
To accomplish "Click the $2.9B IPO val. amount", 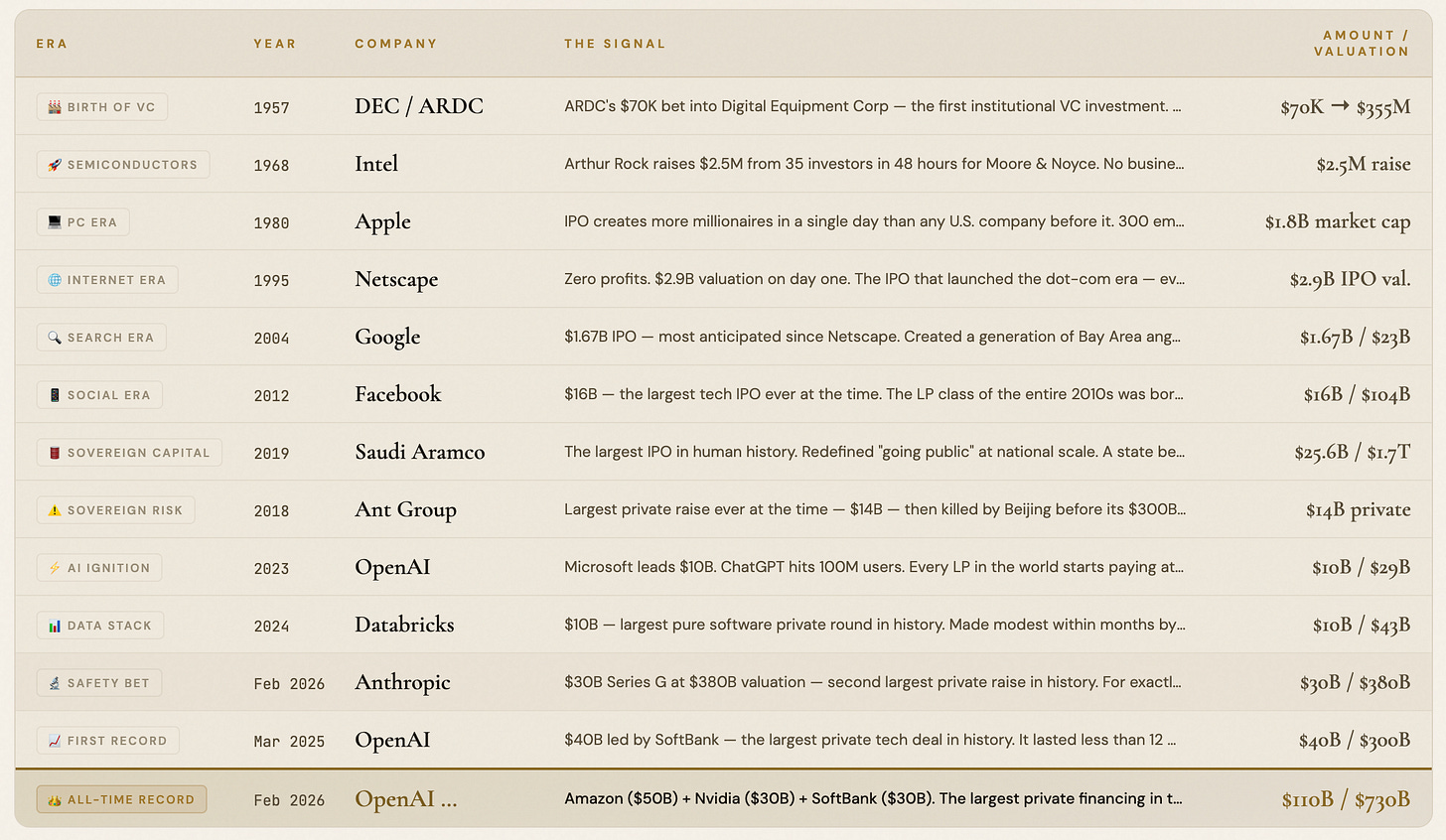I will (x=1351, y=280).
